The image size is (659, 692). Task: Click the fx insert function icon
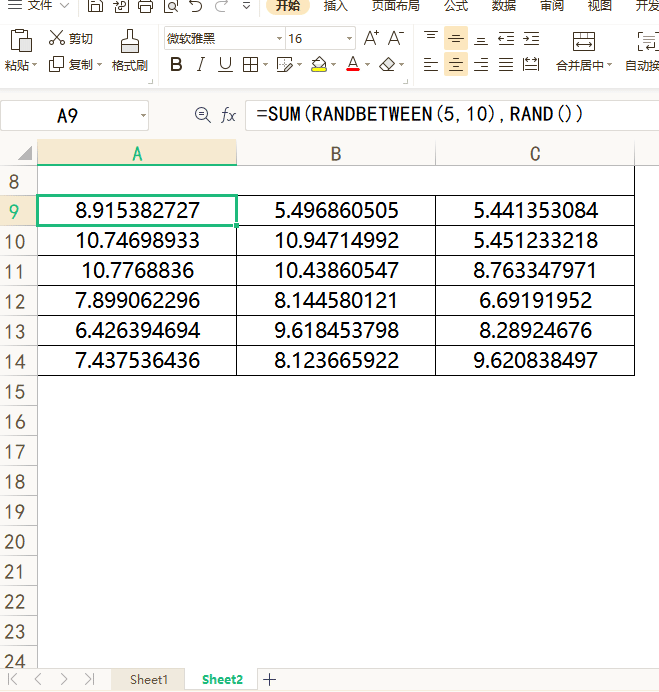click(228, 116)
